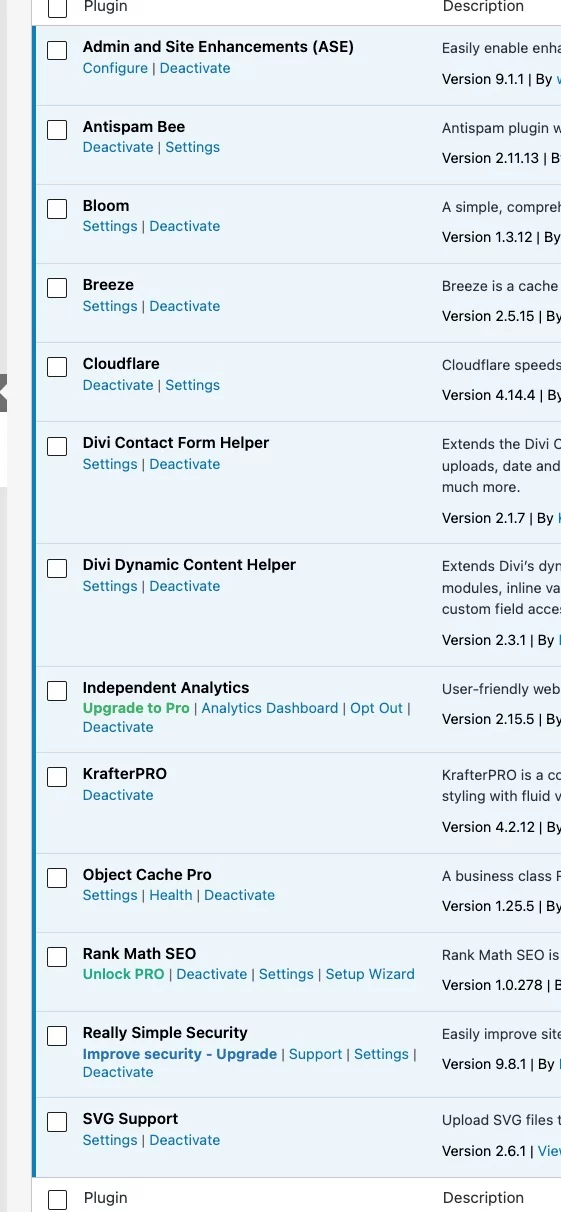Viewport: 561px width, 1212px height.
Task: Tick the SVG Support plugin checkbox
Action: pos(58,1122)
